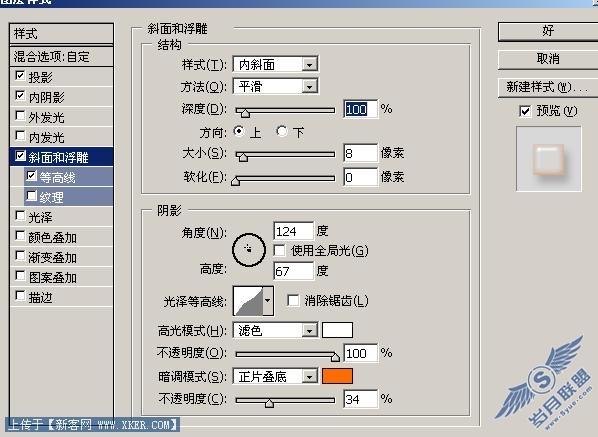Click the size field showing 8
This screenshot has width=598, height=437.
click(360, 153)
